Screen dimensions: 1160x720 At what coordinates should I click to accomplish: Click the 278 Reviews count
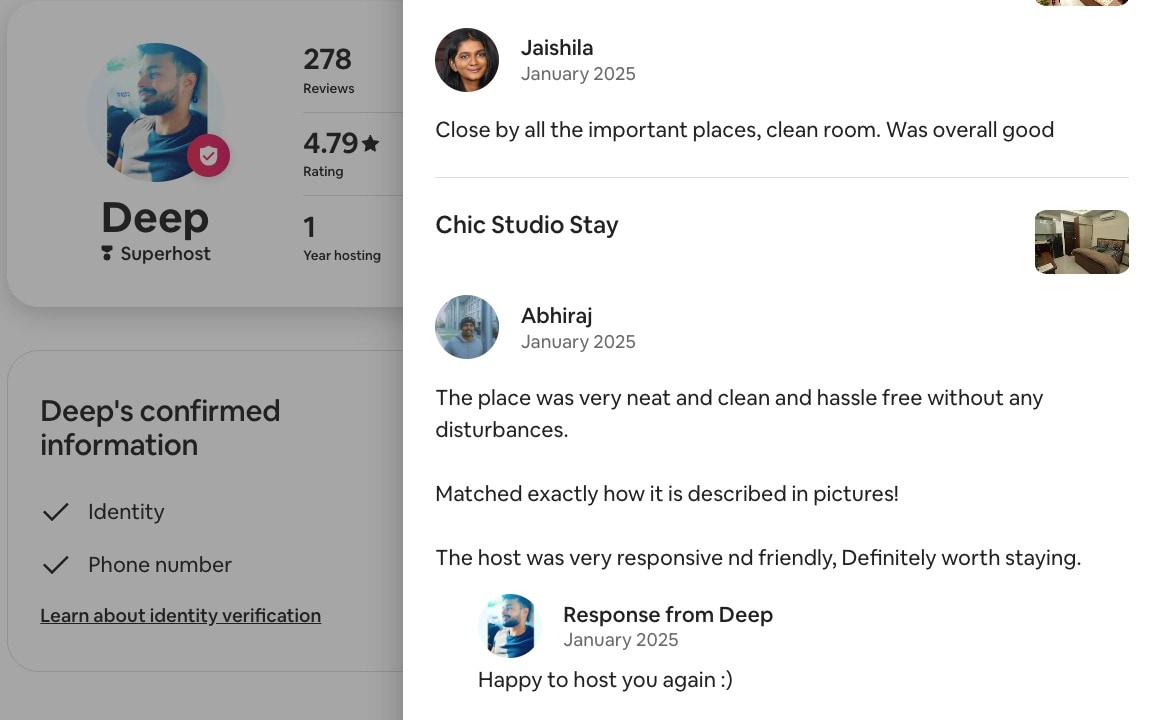tap(328, 71)
